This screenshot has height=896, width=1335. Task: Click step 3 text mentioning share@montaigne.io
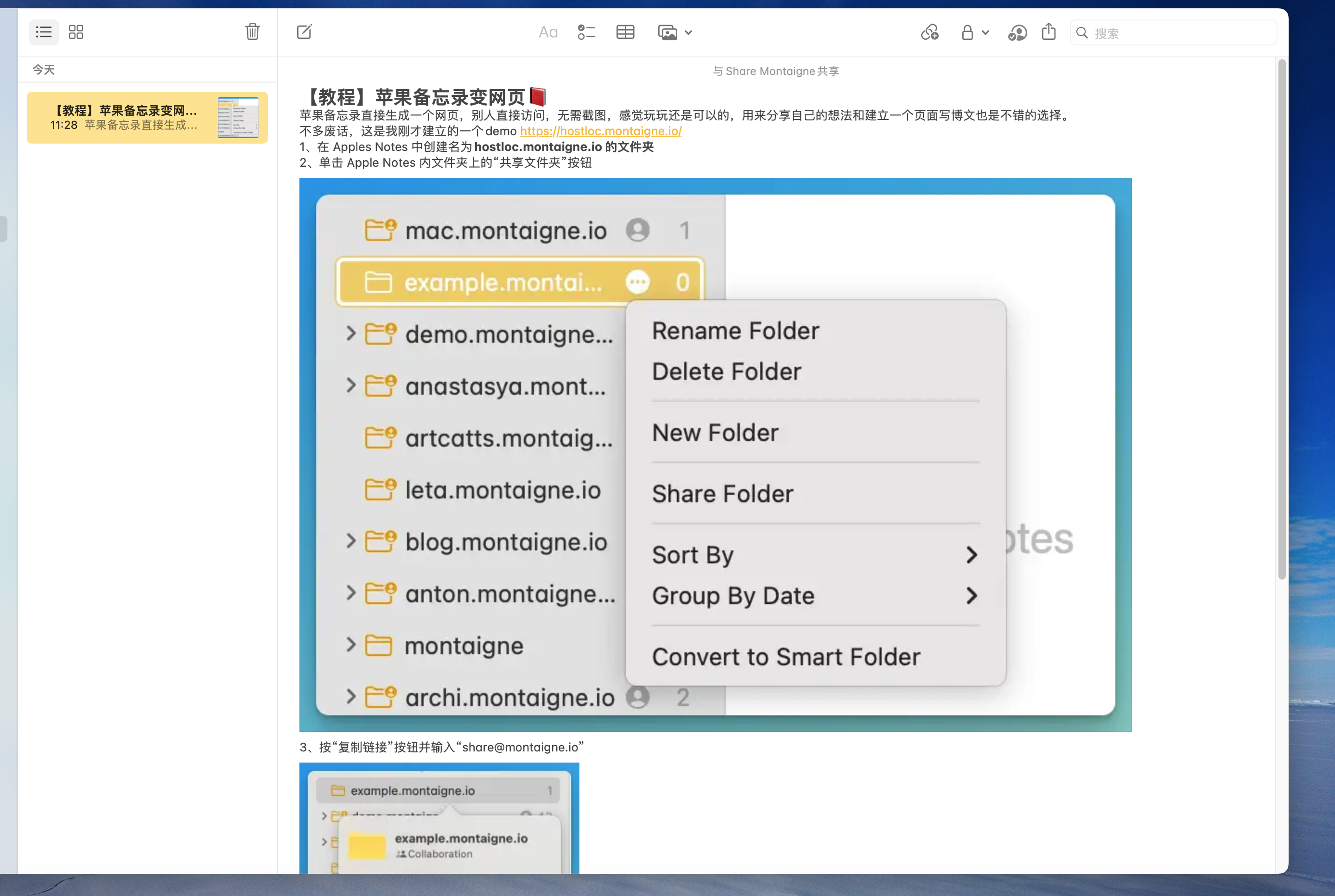[441, 747]
